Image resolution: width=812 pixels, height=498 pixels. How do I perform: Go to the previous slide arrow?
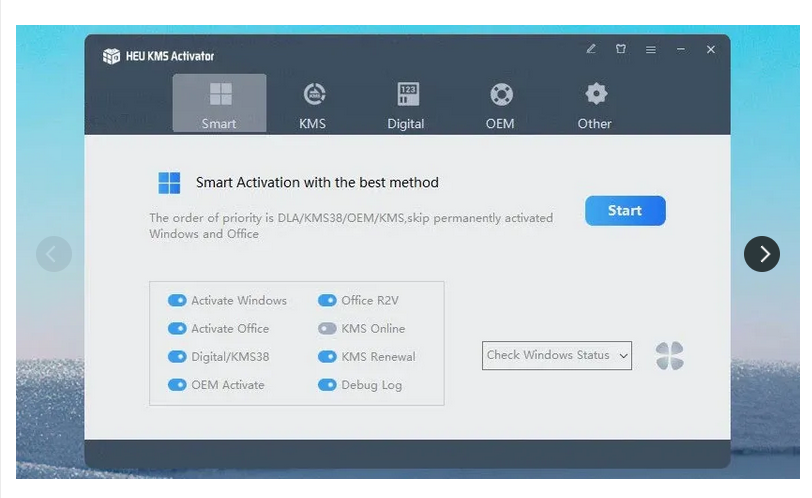(54, 254)
